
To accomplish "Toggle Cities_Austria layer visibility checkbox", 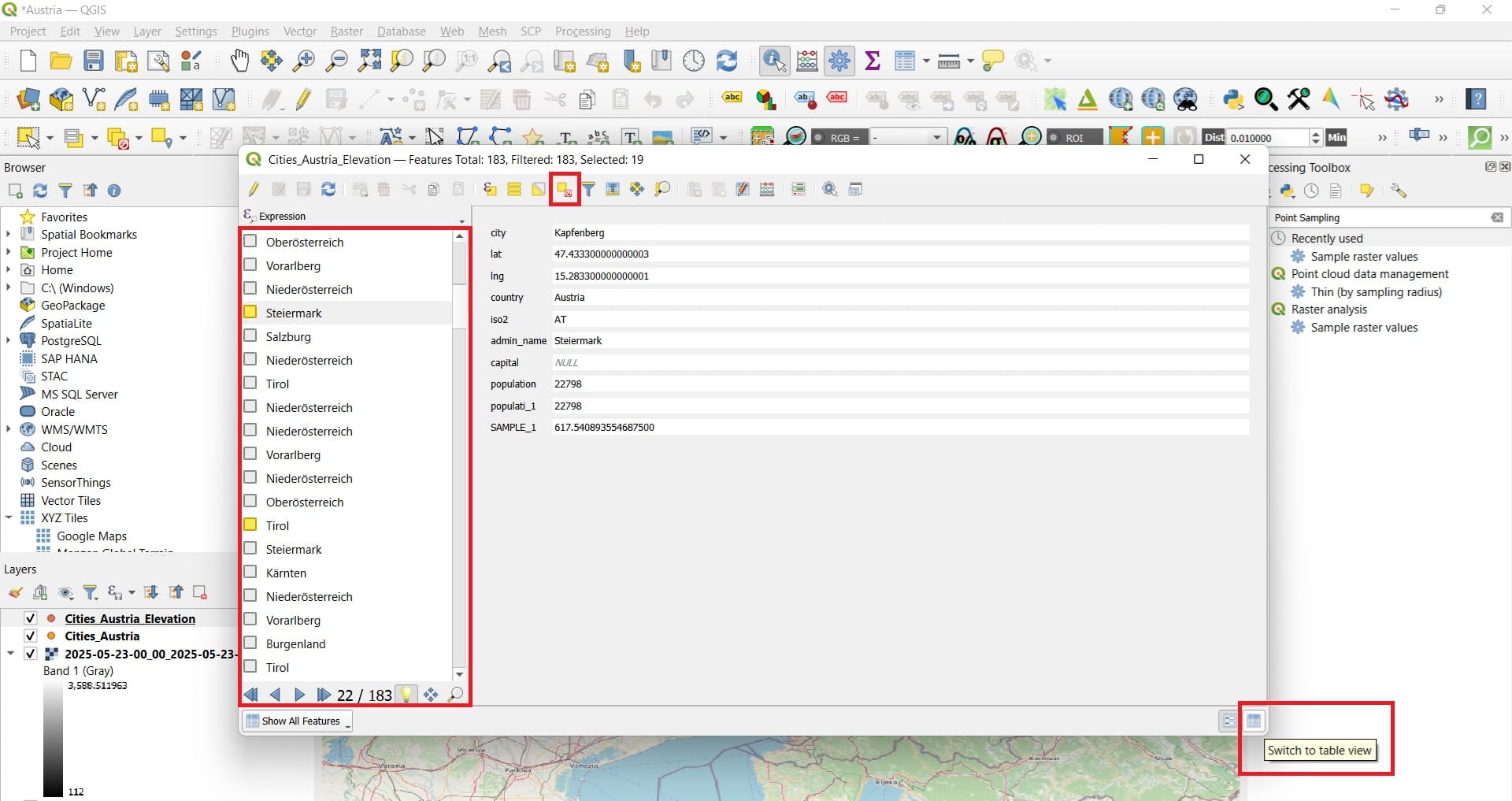I will coord(31,636).
